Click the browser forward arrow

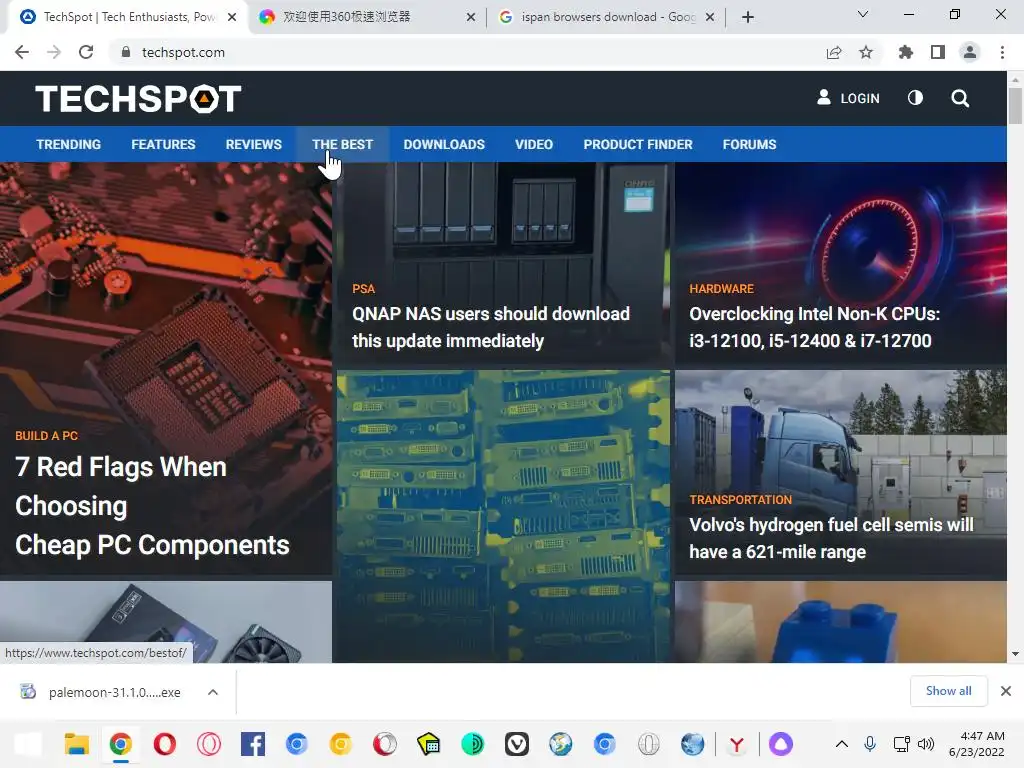tap(54, 52)
